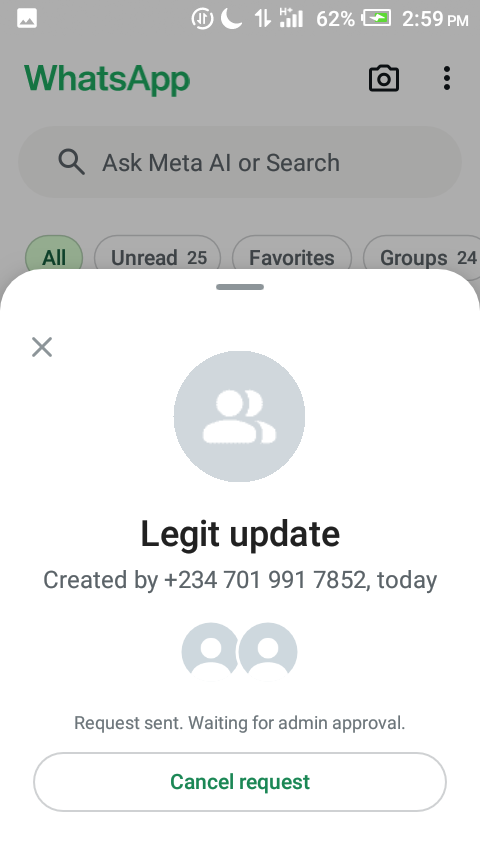Viewport: 480px width, 854px height.
Task: Tap the second member avatar icon
Action: (268, 651)
